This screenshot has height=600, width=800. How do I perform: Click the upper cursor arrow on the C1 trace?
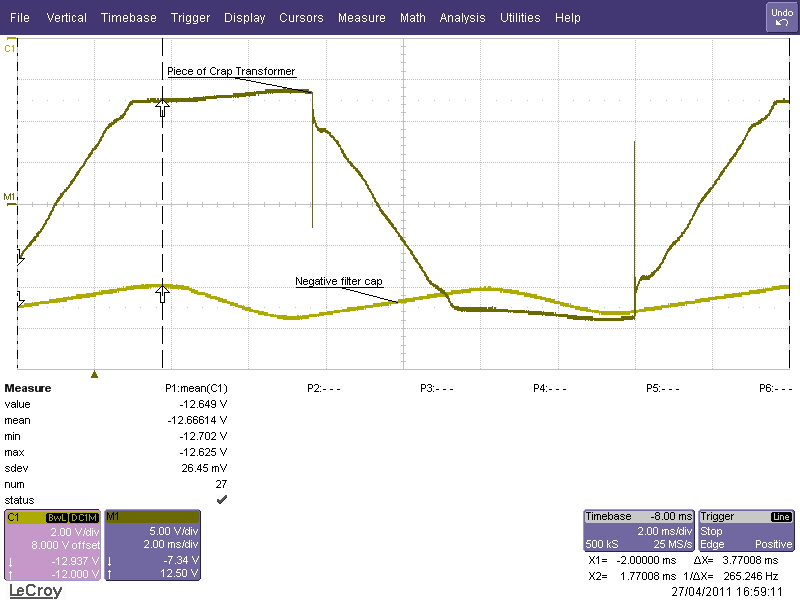click(162, 108)
